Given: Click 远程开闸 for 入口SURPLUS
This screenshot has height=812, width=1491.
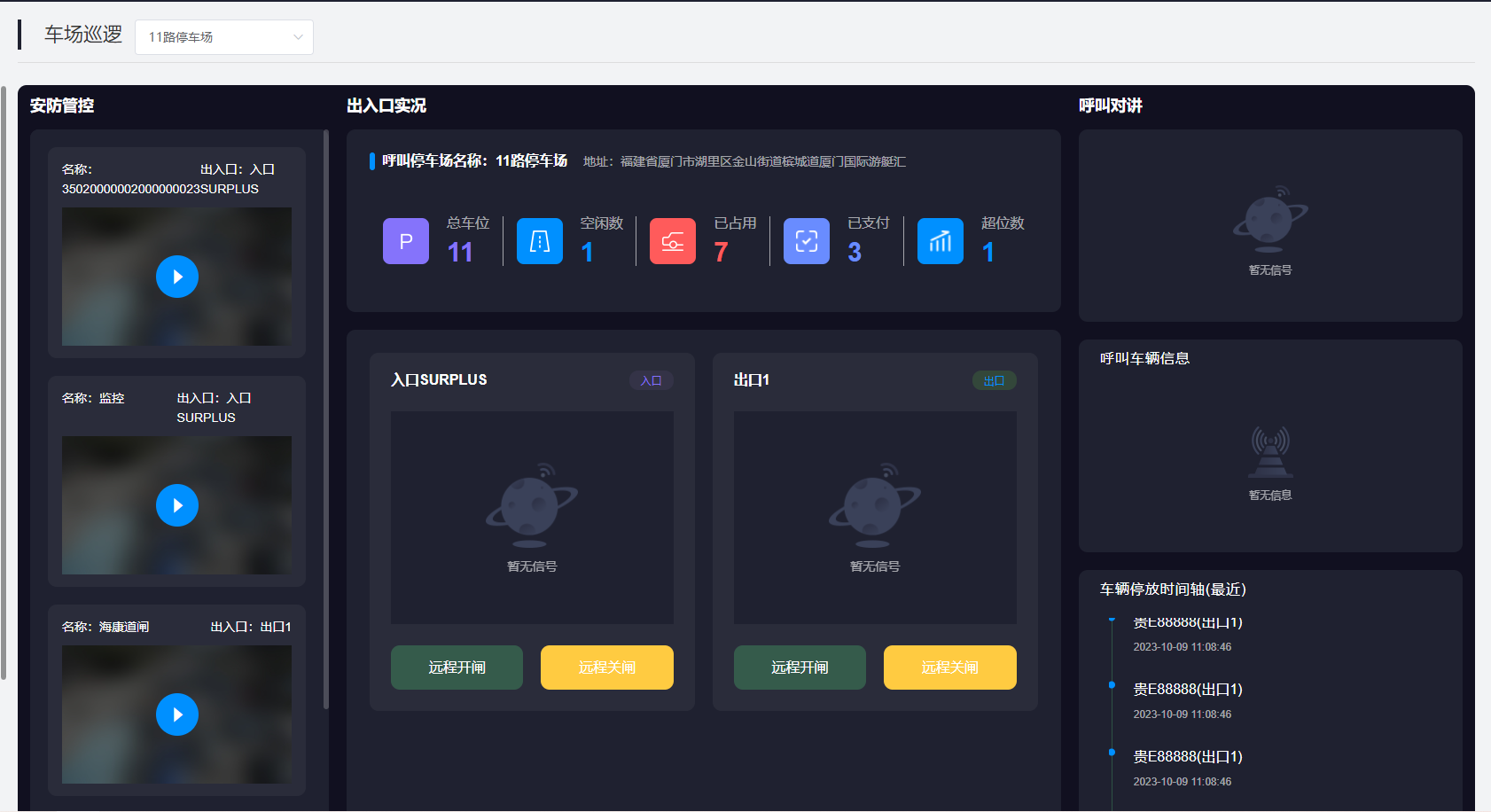Looking at the screenshot, I should [457, 668].
